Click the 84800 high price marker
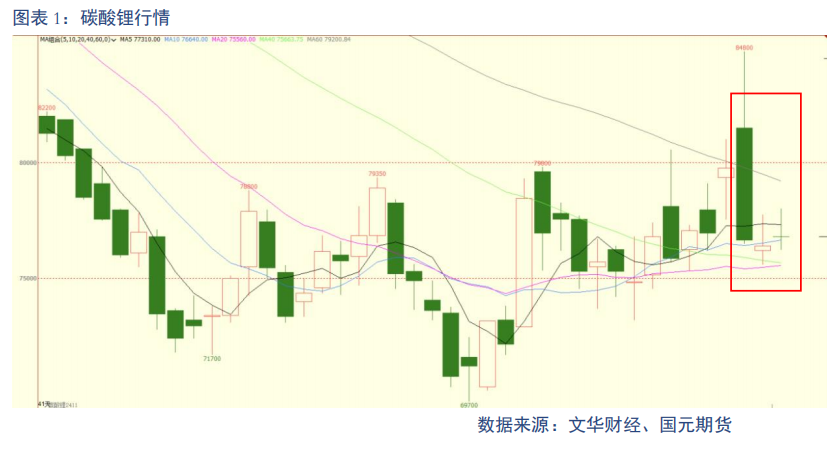The image size is (840, 456). 744,48
